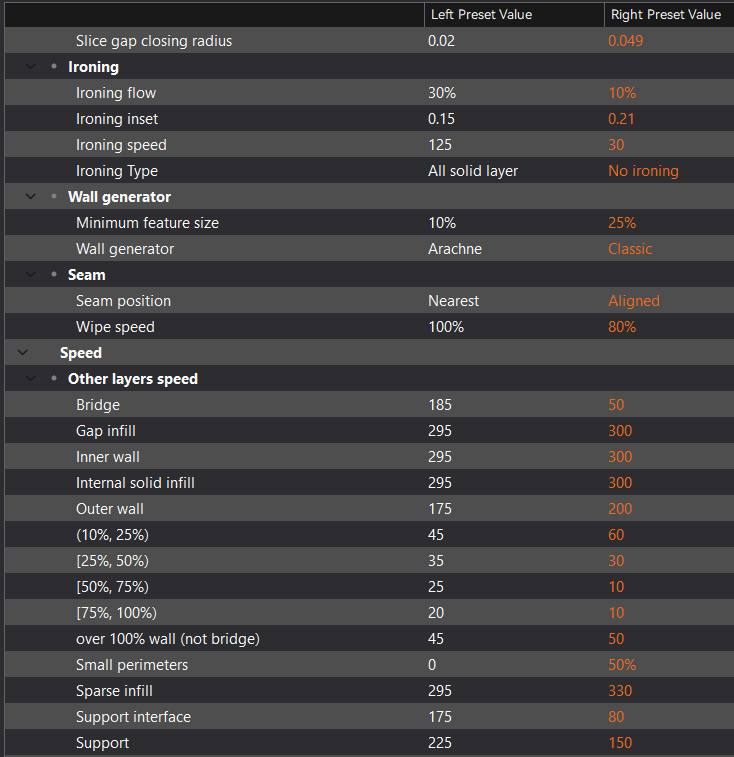Click the bullet icon beside Ironing
The image size is (734, 757).
click(x=54, y=66)
